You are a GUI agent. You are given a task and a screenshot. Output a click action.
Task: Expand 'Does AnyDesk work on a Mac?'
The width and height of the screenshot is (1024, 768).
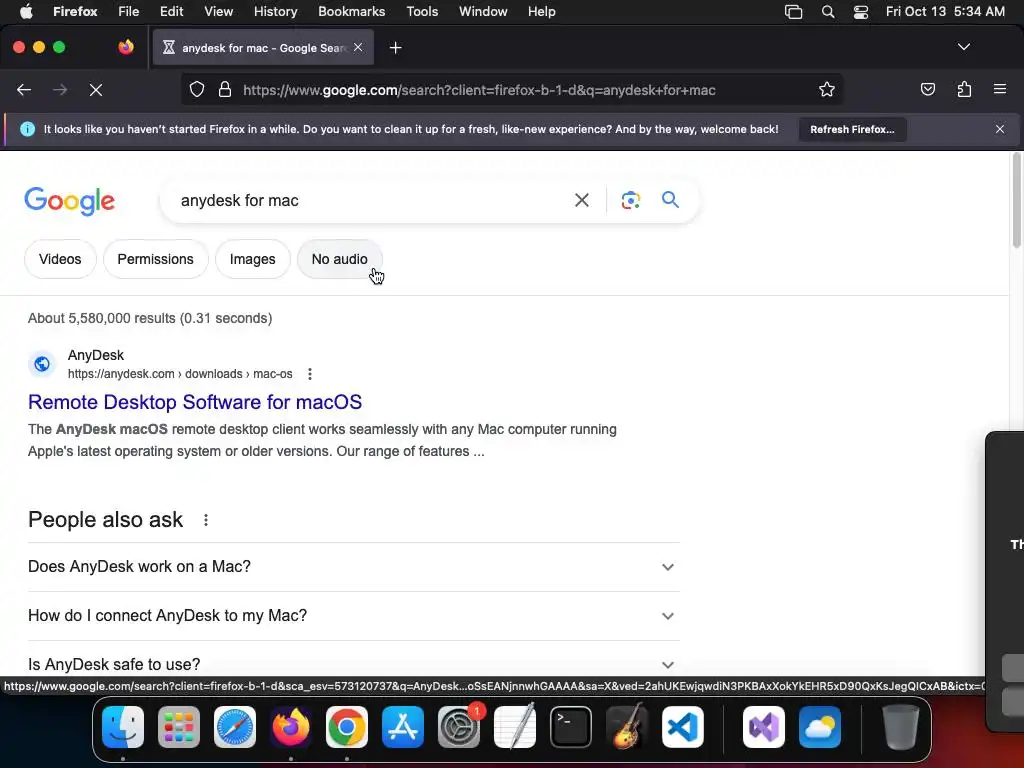353,567
